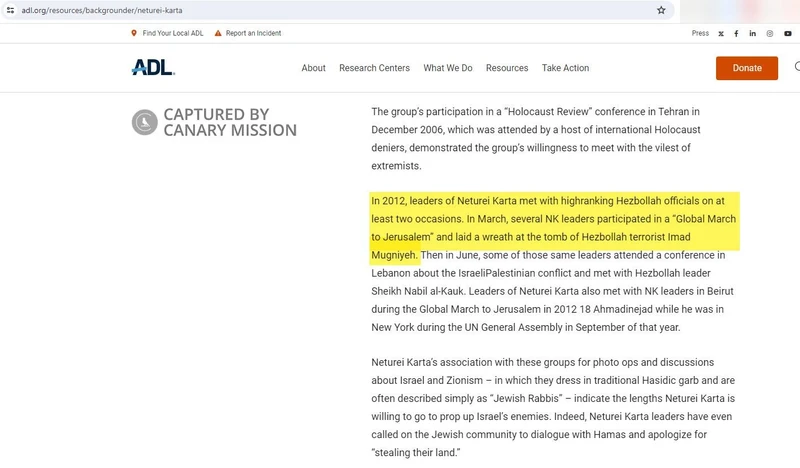800x468 pixels.
Task: Expand the Take Action menu
Action: [x=565, y=68]
